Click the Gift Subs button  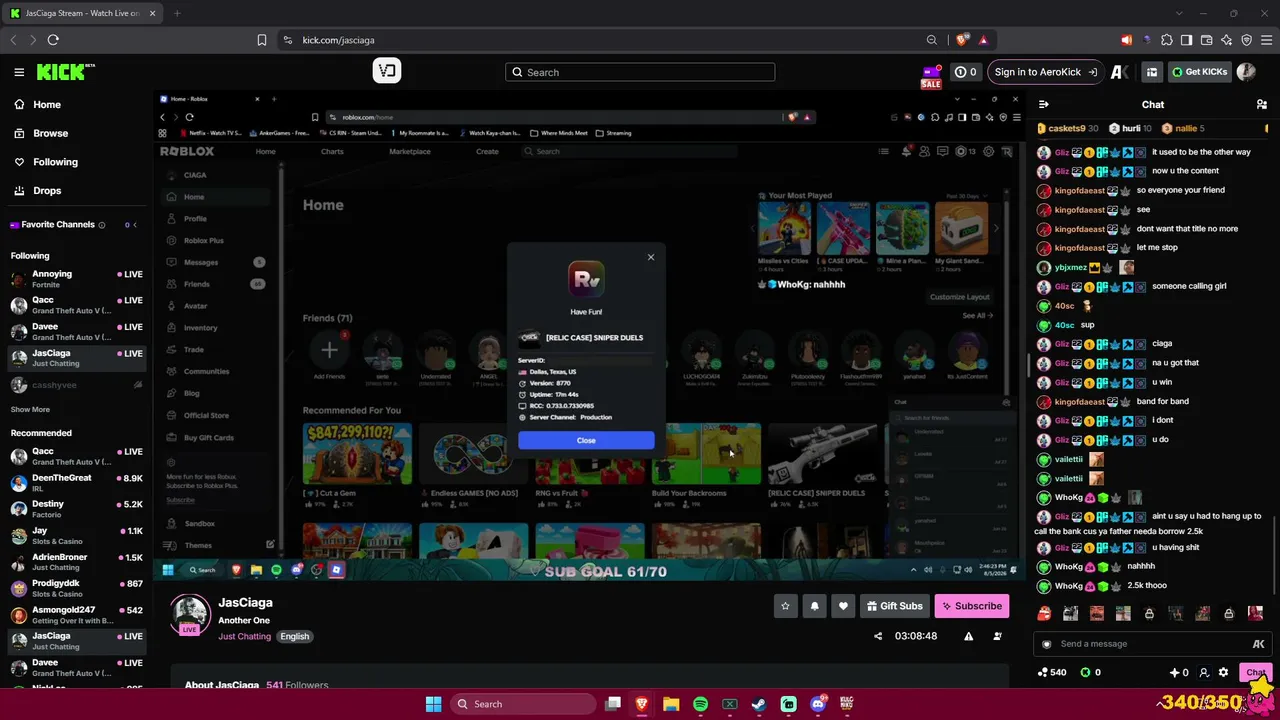point(894,606)
